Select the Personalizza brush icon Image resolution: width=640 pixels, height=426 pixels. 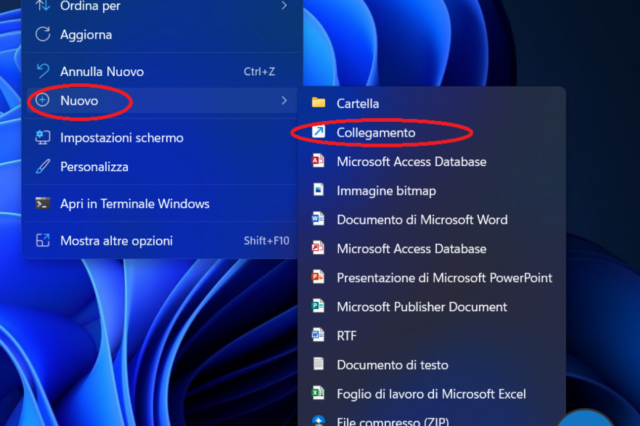pos(43,166)
